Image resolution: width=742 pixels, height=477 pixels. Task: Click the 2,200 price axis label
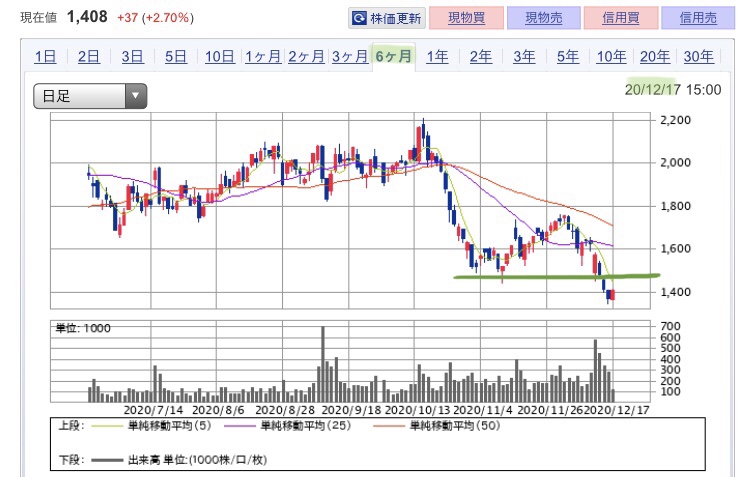coord(675,120)
